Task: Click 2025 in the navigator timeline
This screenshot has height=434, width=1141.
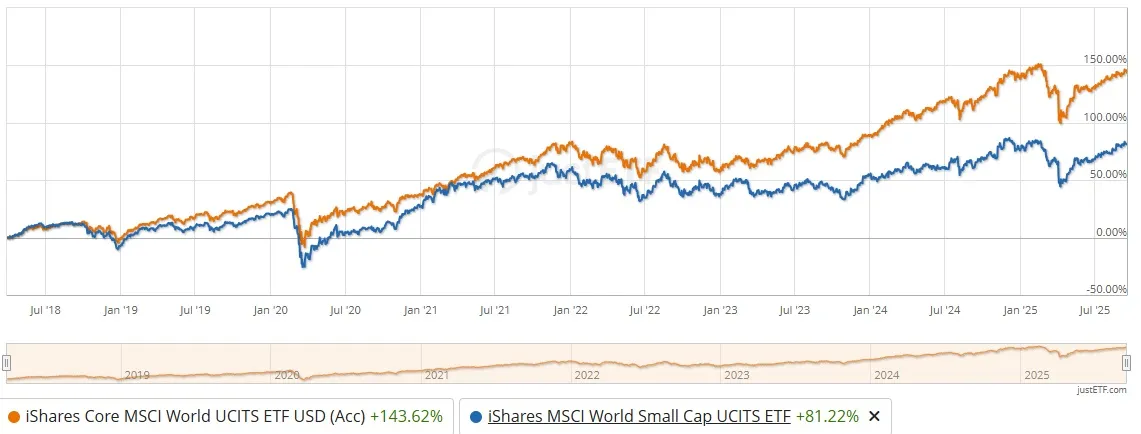Action: click(x=1037, y=376)
